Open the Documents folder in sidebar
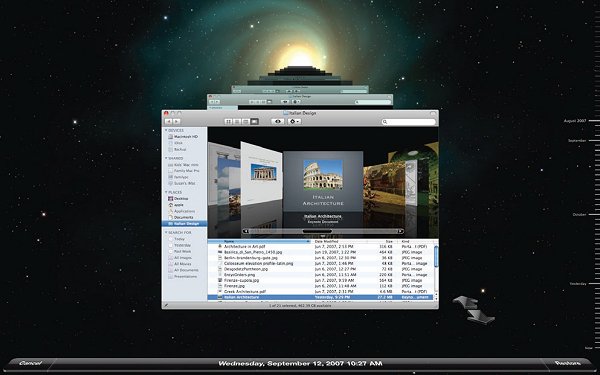Viewport: 600px width, 375px height. 184,217
